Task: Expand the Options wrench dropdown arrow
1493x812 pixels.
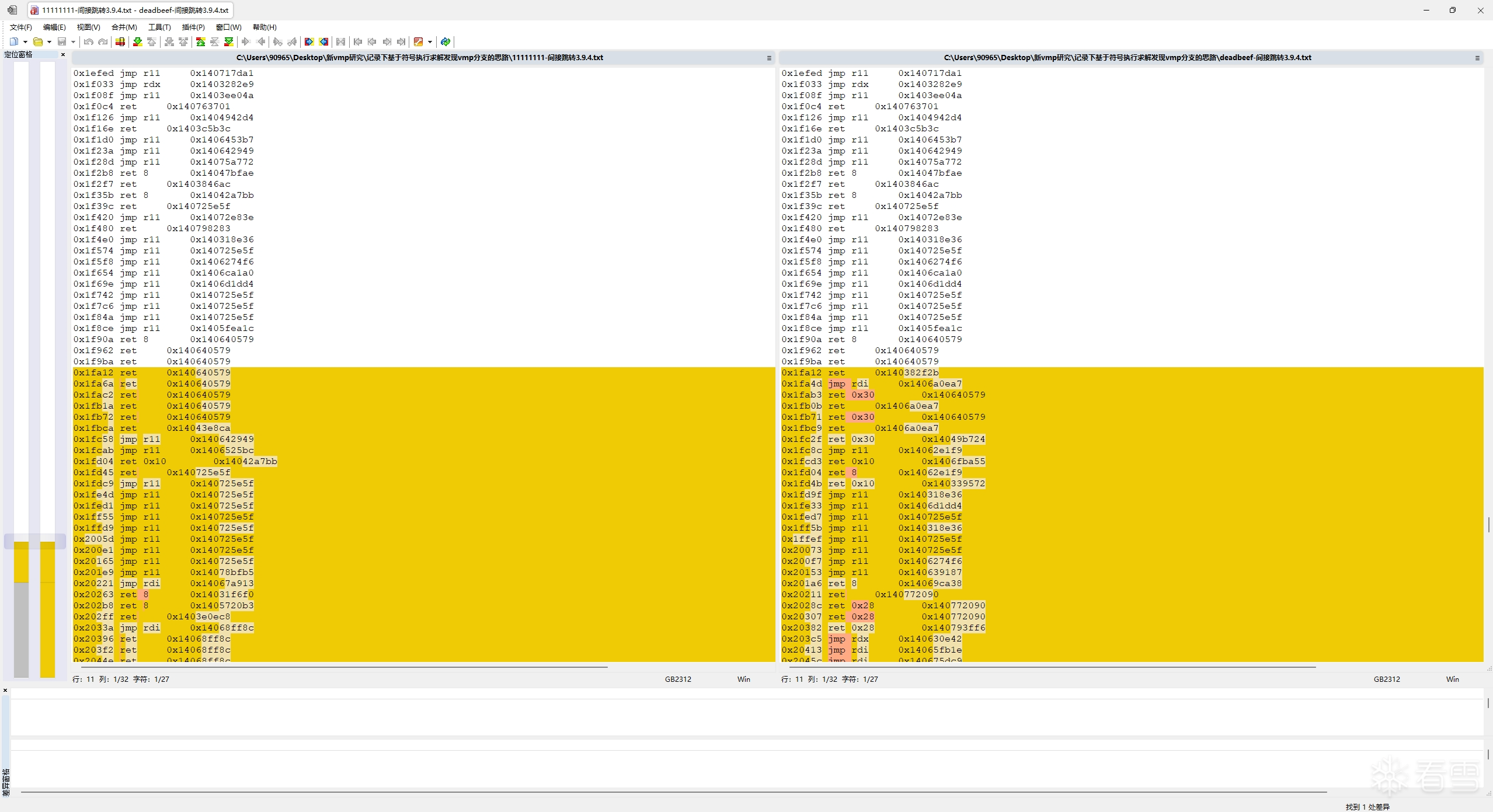Action: (x=430, y=41)
